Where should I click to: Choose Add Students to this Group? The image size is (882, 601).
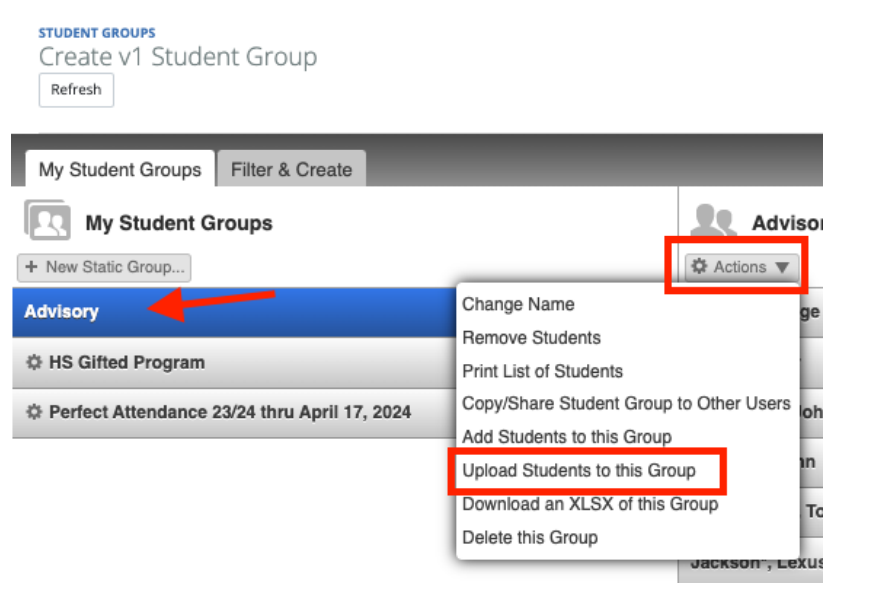567,437
